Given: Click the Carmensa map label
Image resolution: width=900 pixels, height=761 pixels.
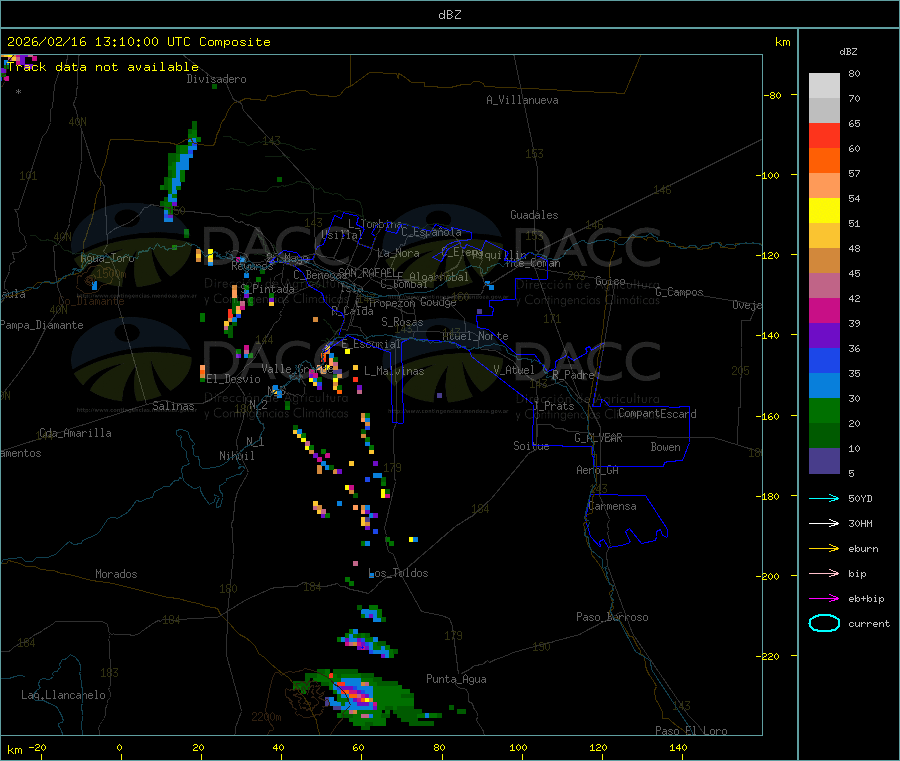Looking at the screenshot, I should coord(612,506).
